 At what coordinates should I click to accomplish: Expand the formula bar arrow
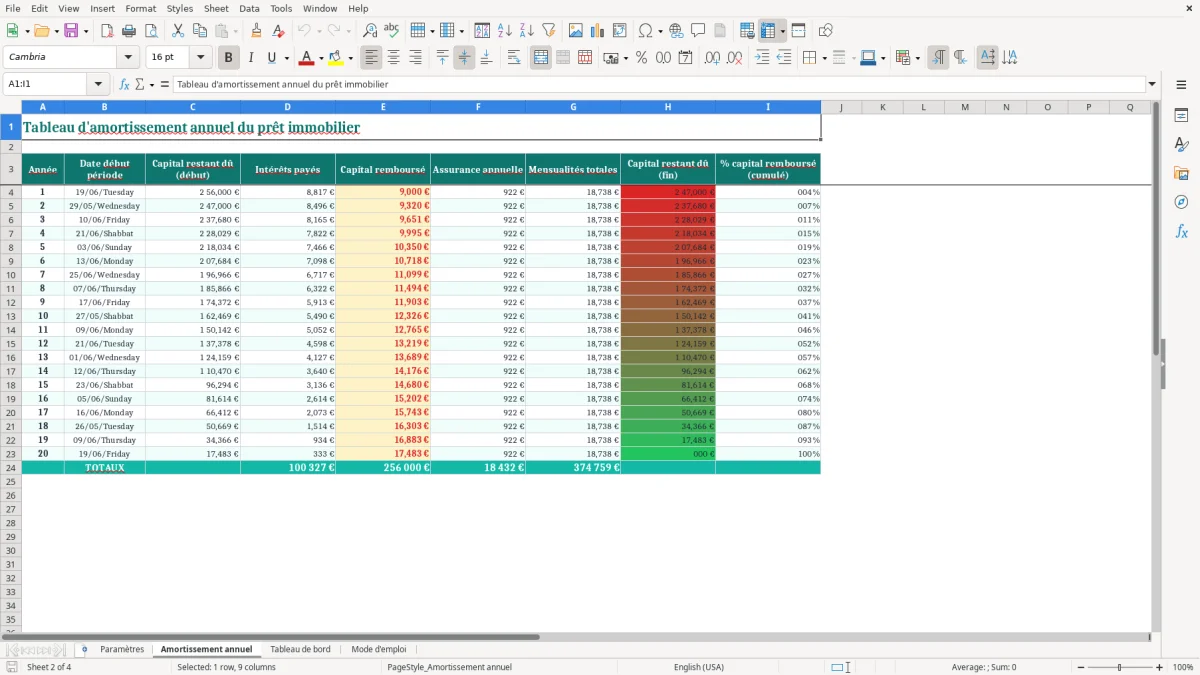[x=1152, y=84]
